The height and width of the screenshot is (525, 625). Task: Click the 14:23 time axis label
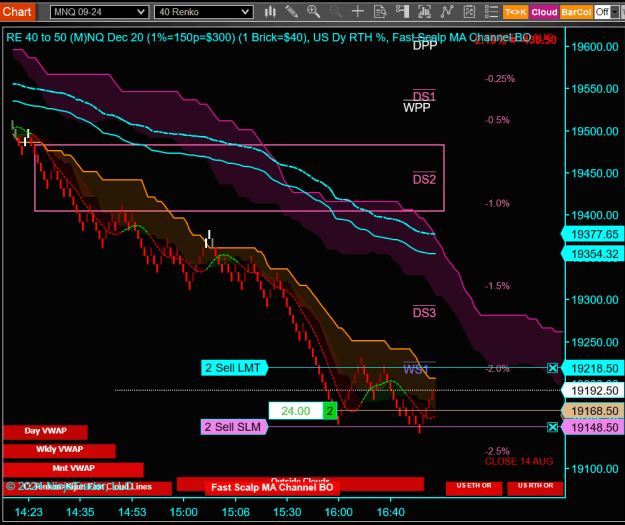[29, 512]
